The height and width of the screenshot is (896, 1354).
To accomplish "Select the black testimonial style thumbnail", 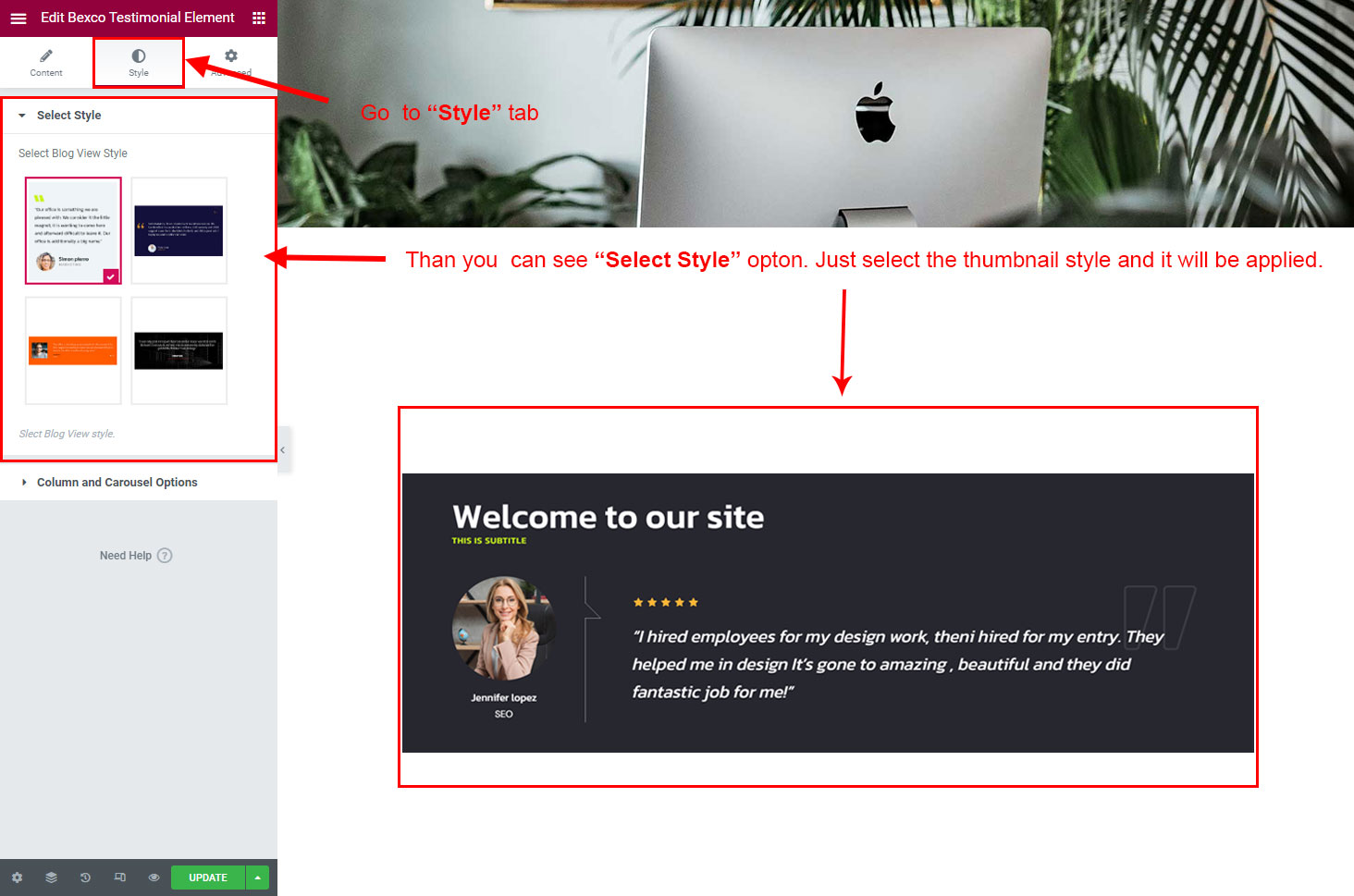I will coord(178,350).
